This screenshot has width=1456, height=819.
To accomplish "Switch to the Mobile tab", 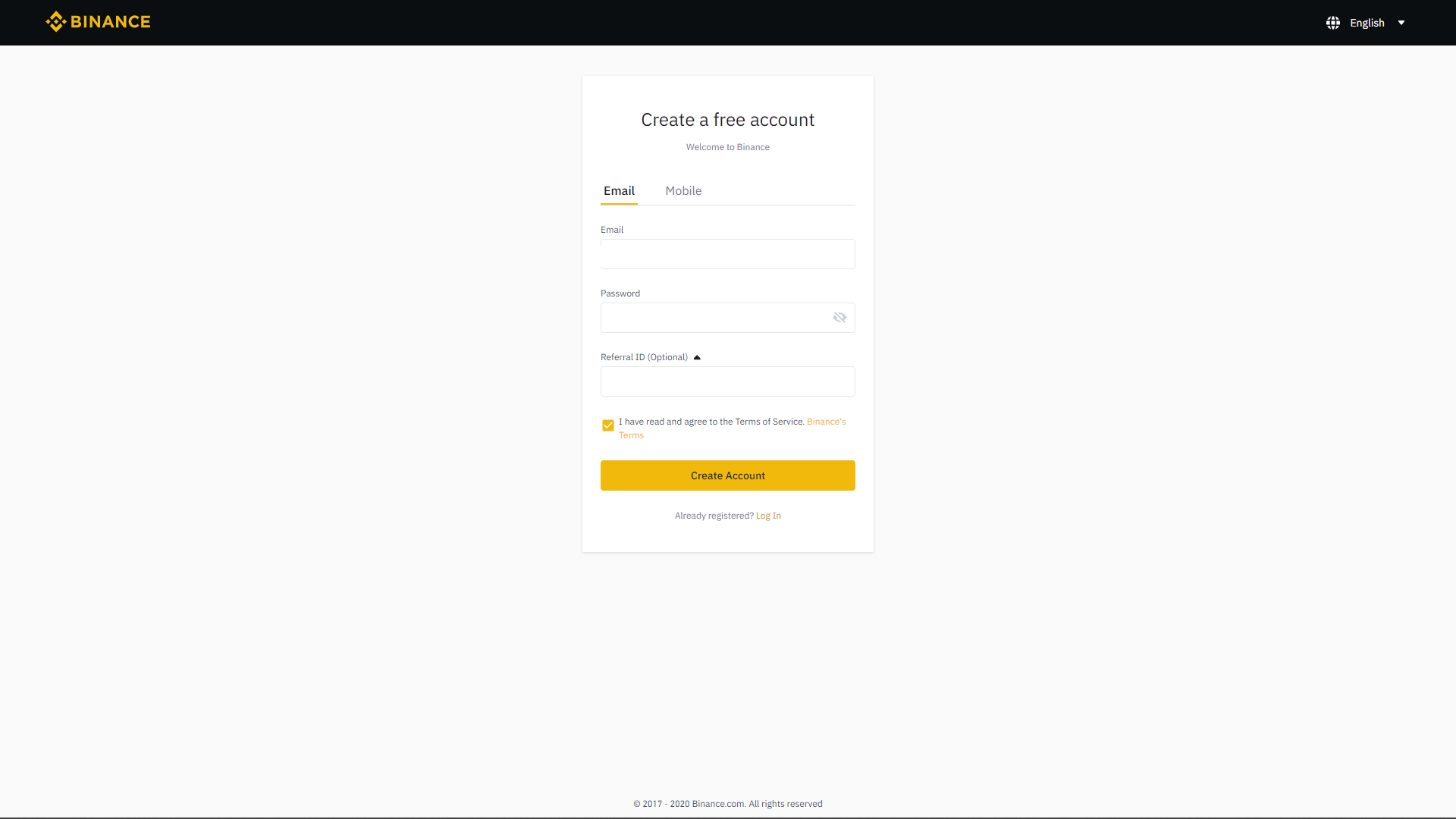I will tap(683, 191).
